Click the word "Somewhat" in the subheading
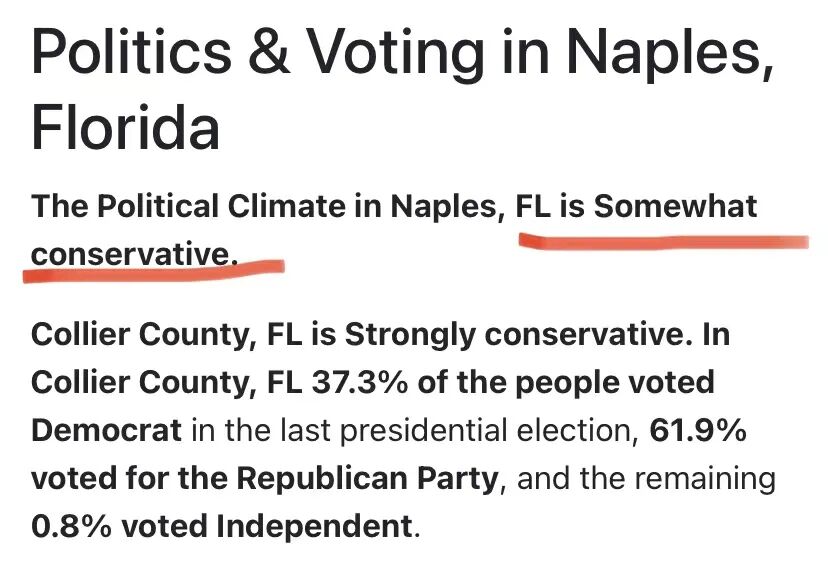Image resolution: width=828 pixels, height=564 pixels. [x=675, y=207]
